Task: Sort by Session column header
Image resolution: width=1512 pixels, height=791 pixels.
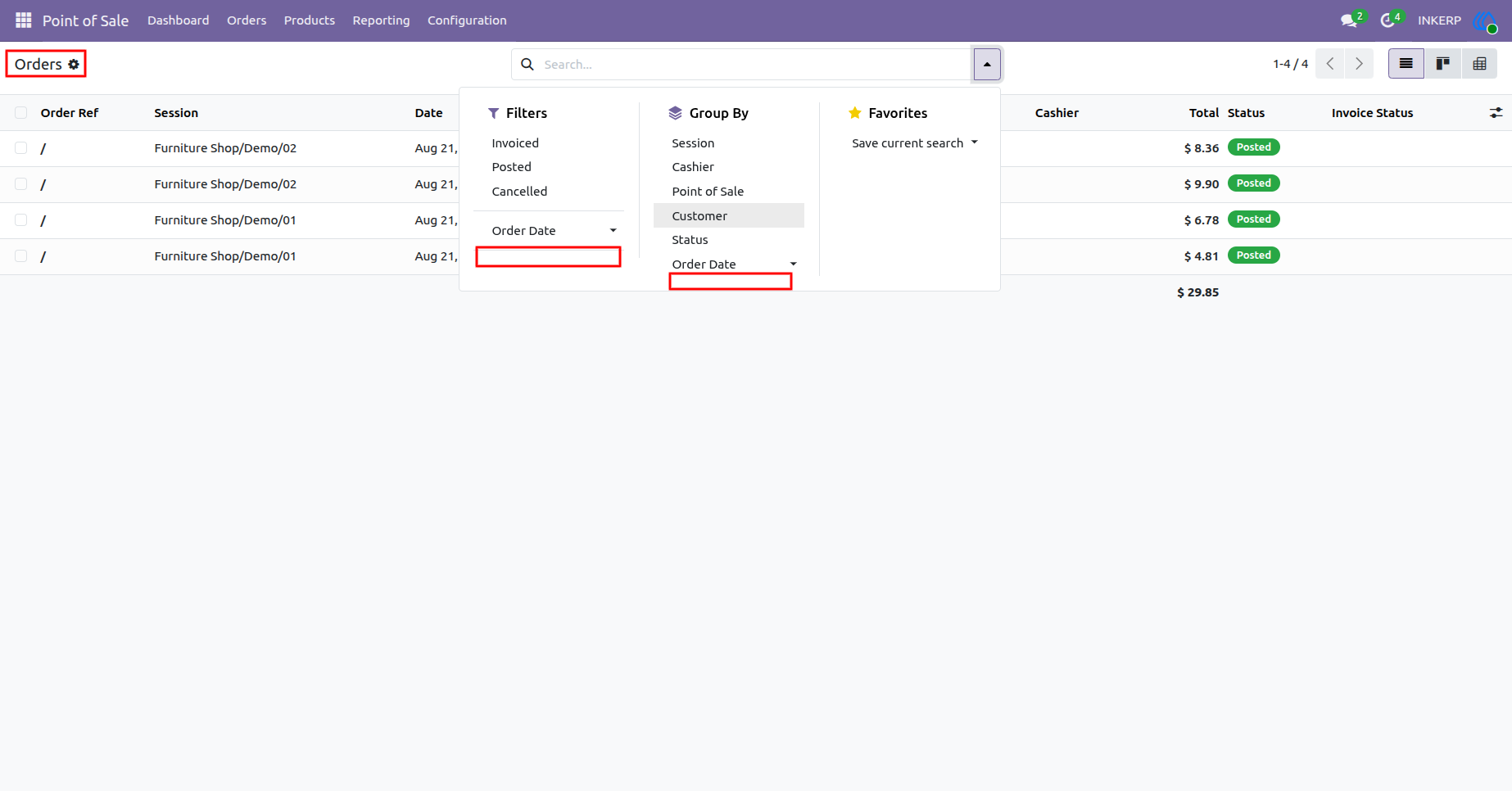Action: [176, 113]
